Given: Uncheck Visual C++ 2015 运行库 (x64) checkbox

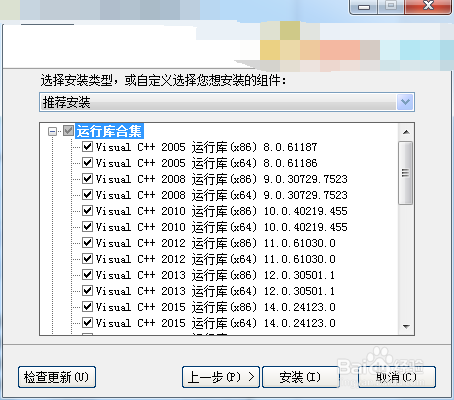Looking at the screenshot, I should click(x=87, y=323).
